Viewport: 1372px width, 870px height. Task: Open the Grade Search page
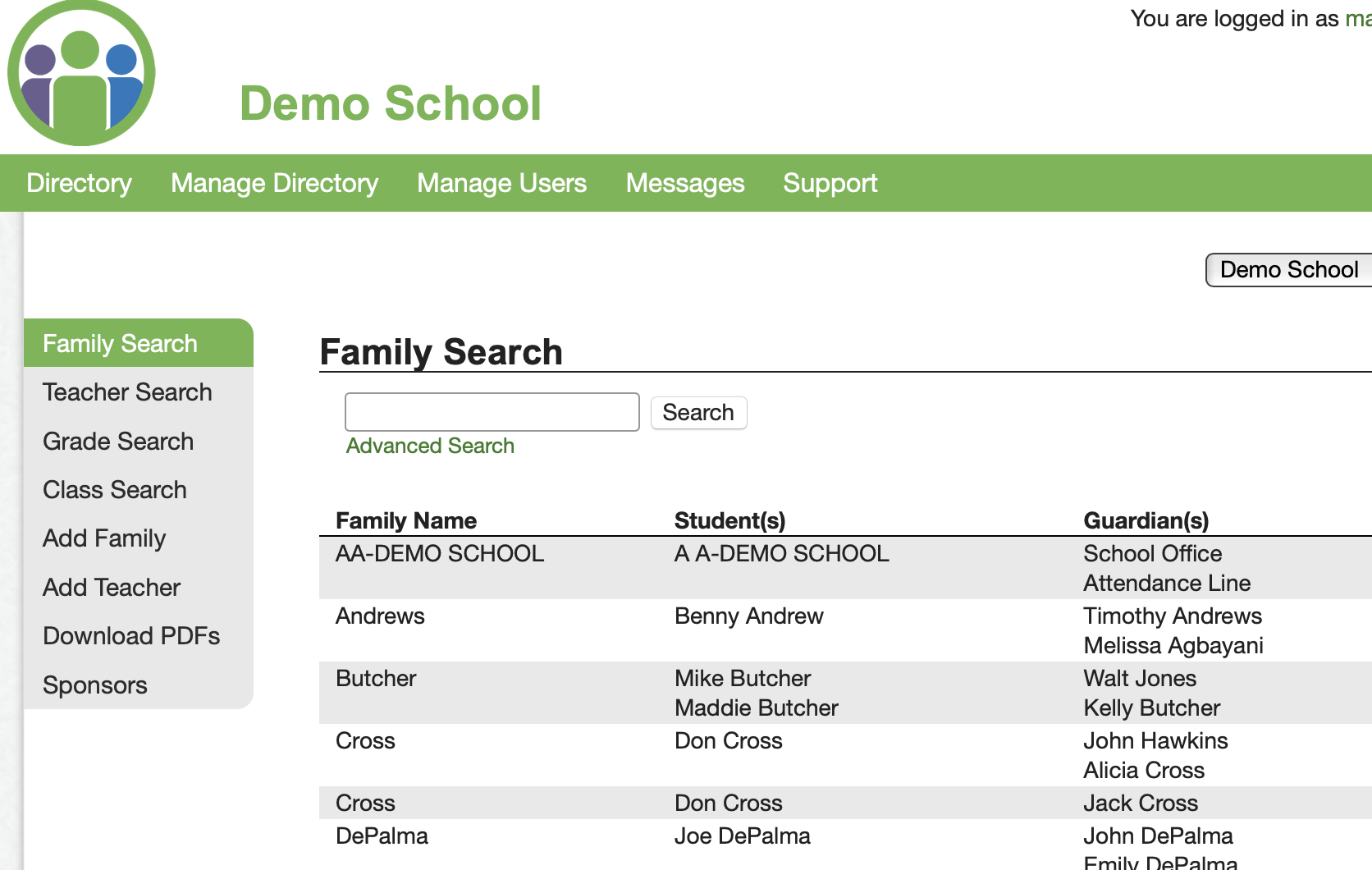click(118, 442)
